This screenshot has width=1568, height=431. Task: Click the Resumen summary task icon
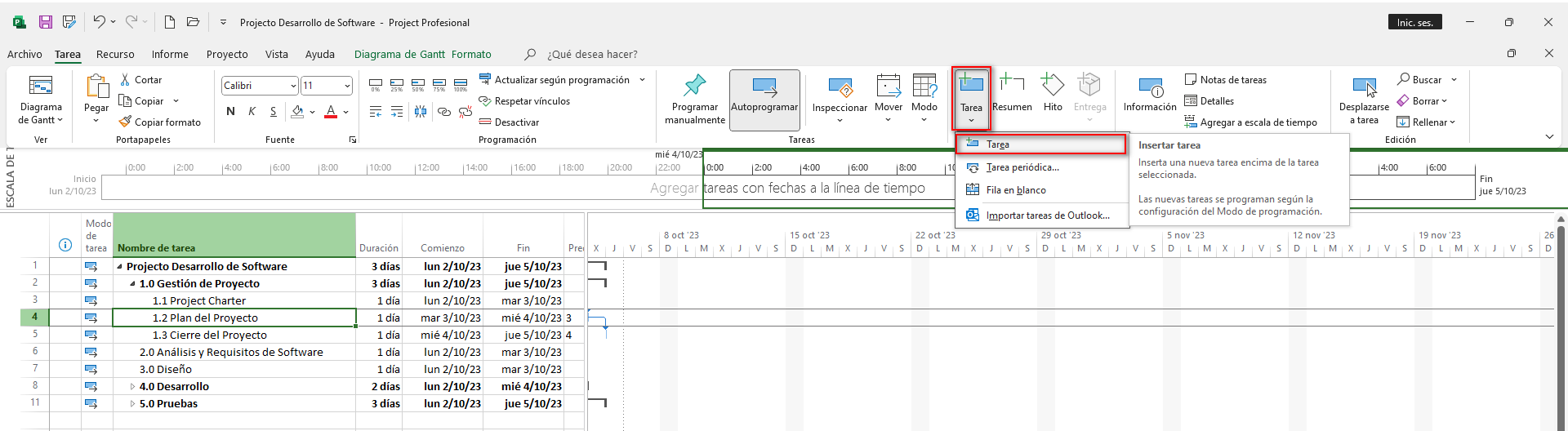[x=1012, y=85]
